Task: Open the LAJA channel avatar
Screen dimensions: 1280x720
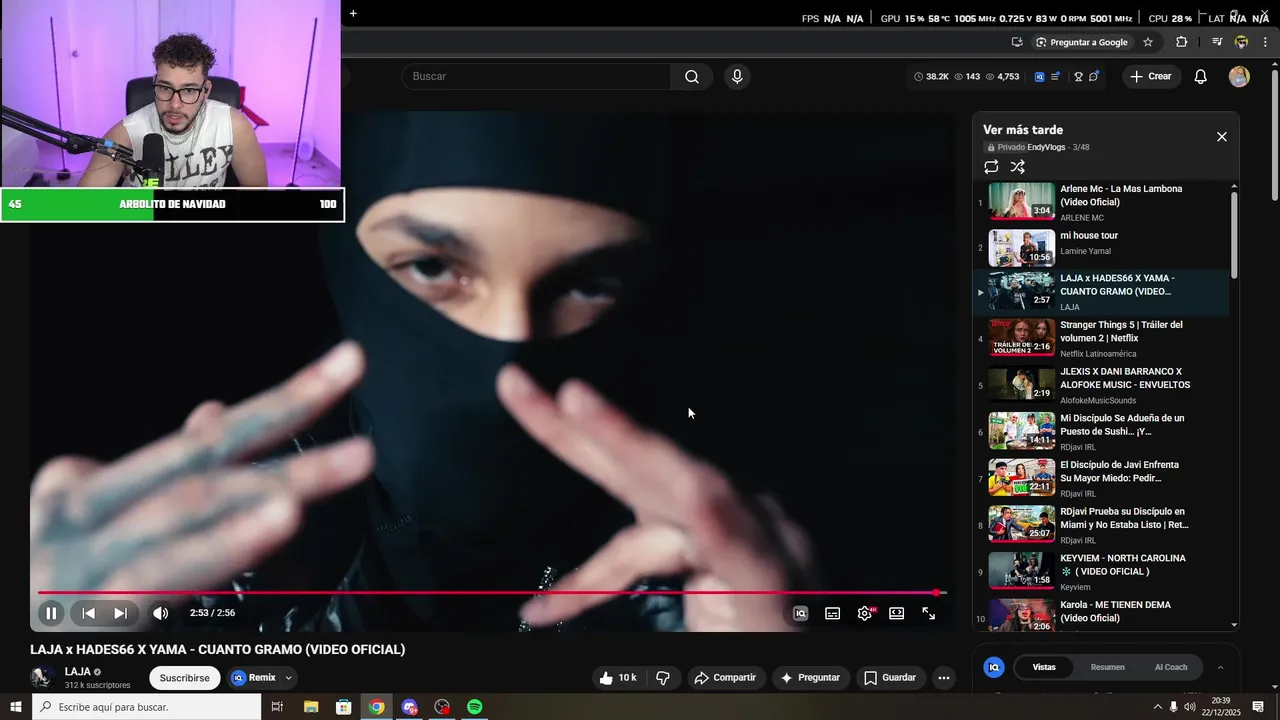Action: pyautogui.click(x=42, y=677)
